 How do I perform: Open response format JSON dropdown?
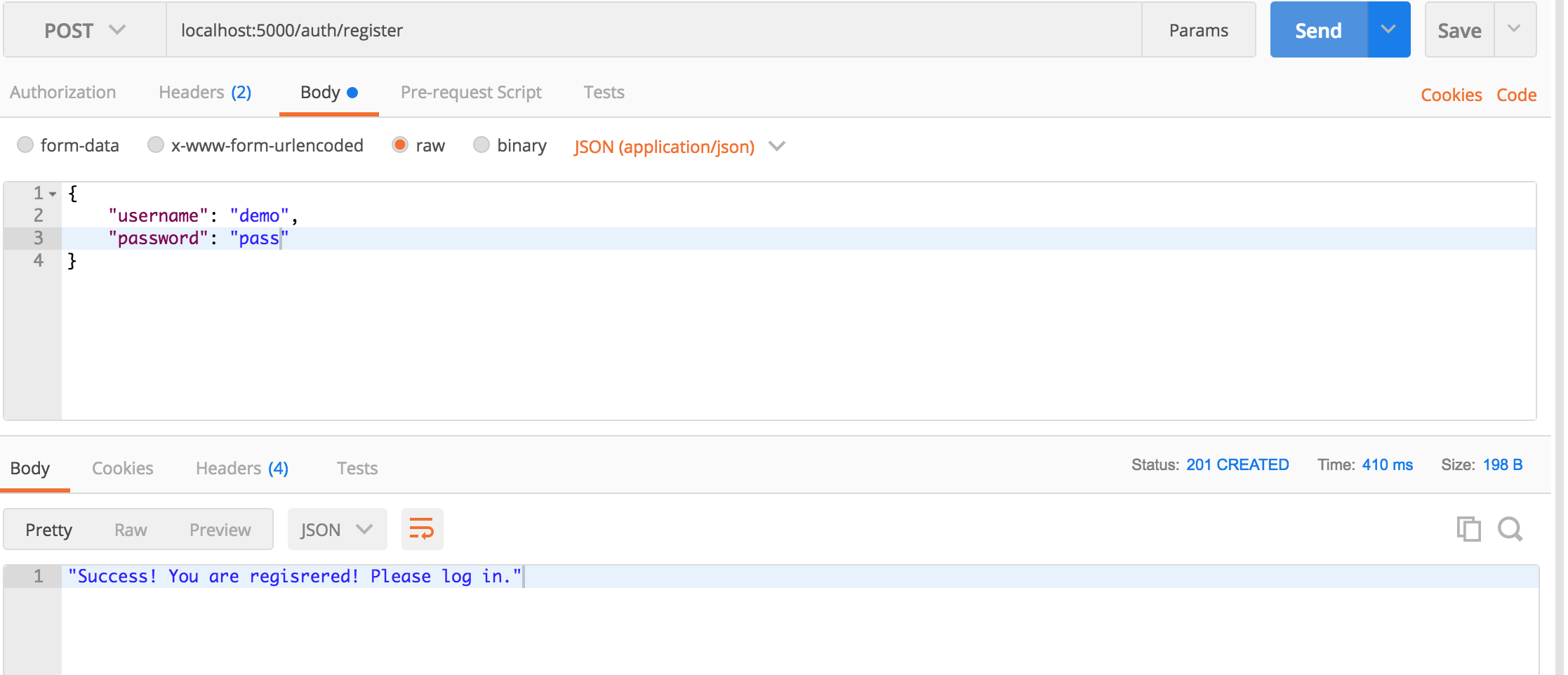click(x=337, y=529)
